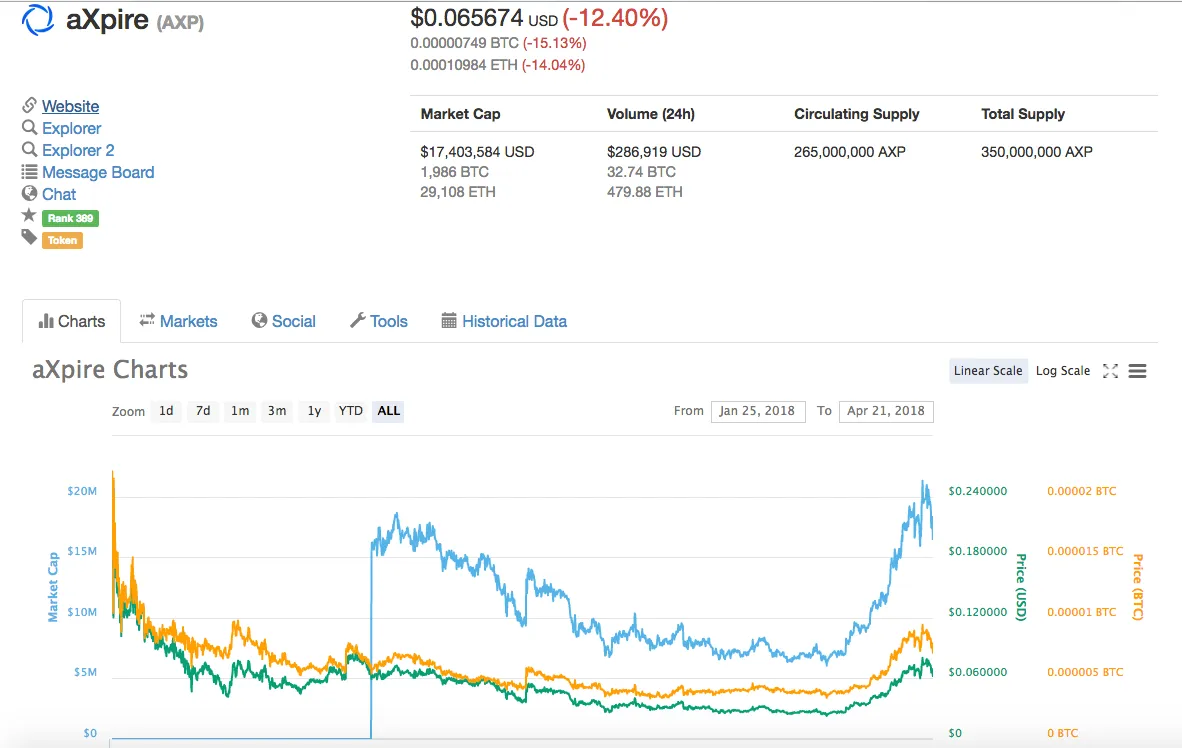Click the magnifier icon beside Explorer 2
Image resolution: width=1182 pixels, height=748 pixels.
click(29, 149)
